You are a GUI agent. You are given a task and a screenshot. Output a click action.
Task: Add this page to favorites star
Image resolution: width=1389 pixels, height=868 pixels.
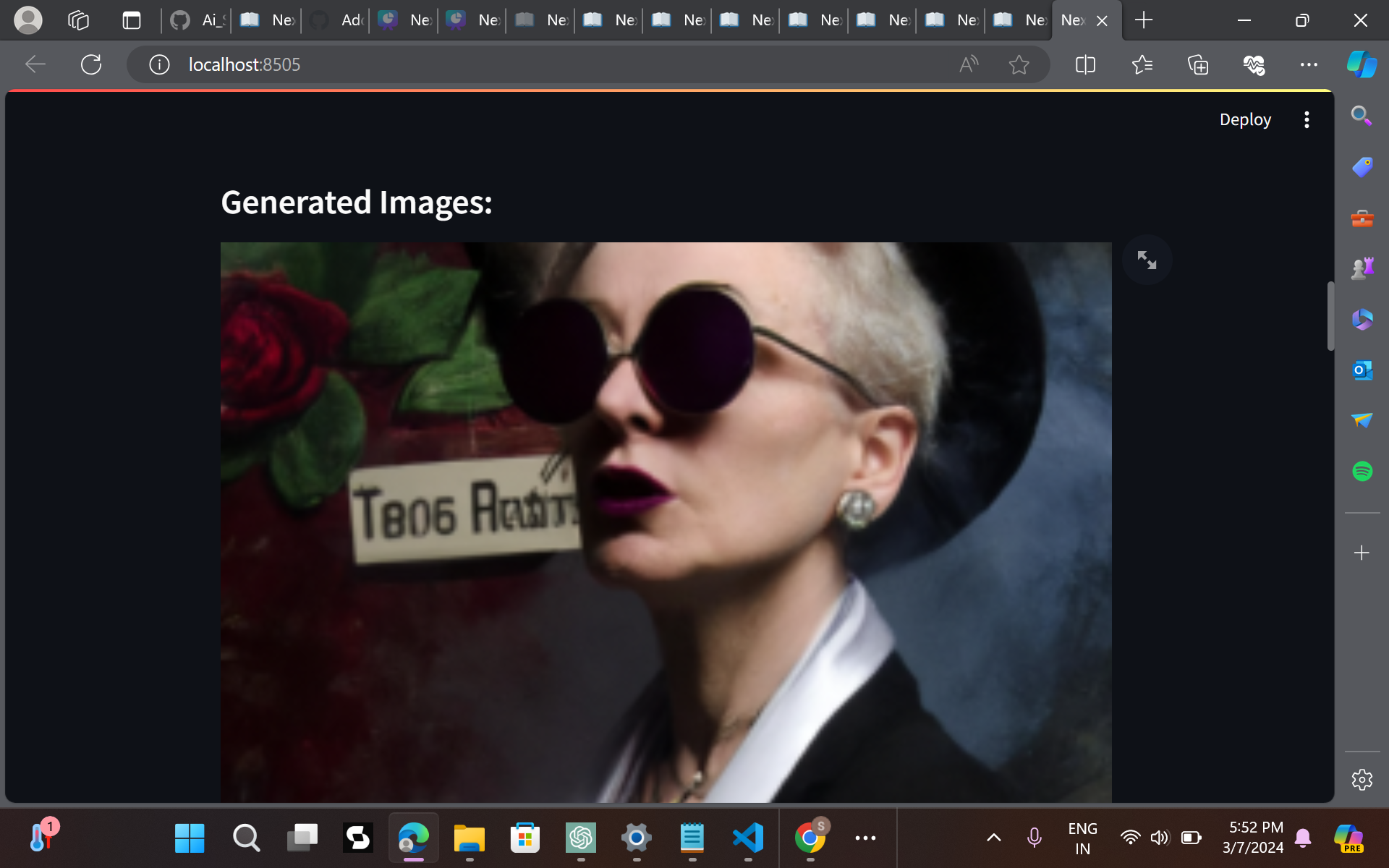[1019, 64]
